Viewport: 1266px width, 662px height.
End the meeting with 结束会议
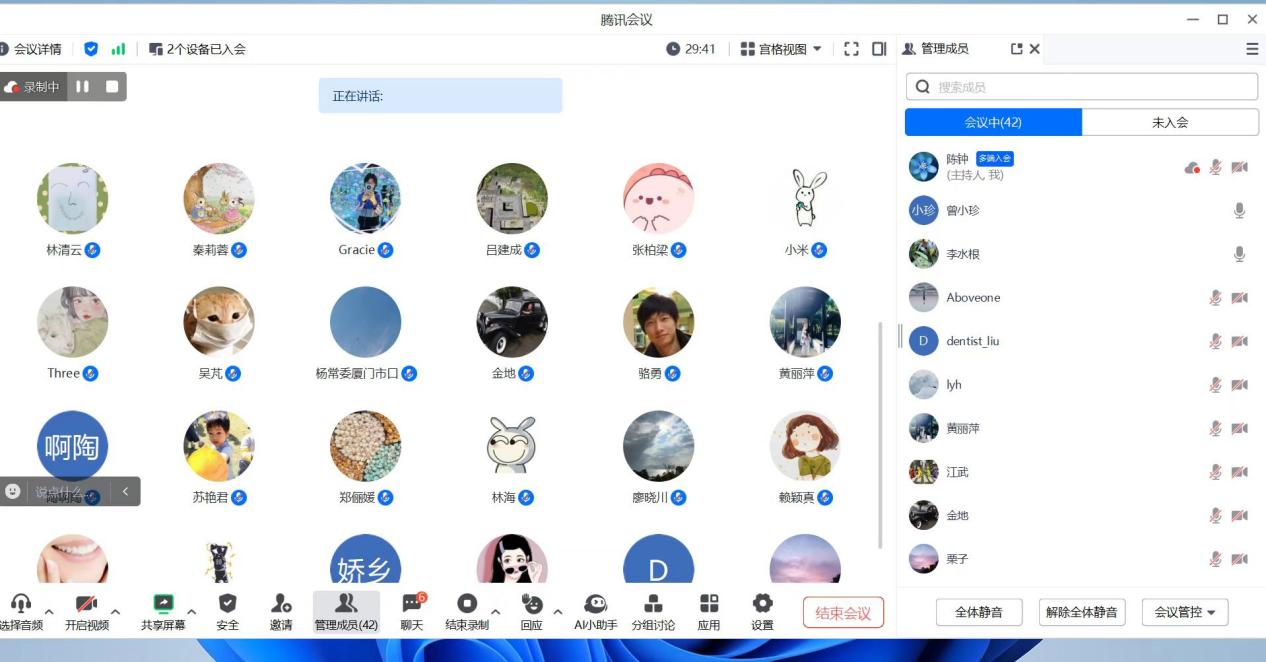pyautogui.click(x=843, y=613)
